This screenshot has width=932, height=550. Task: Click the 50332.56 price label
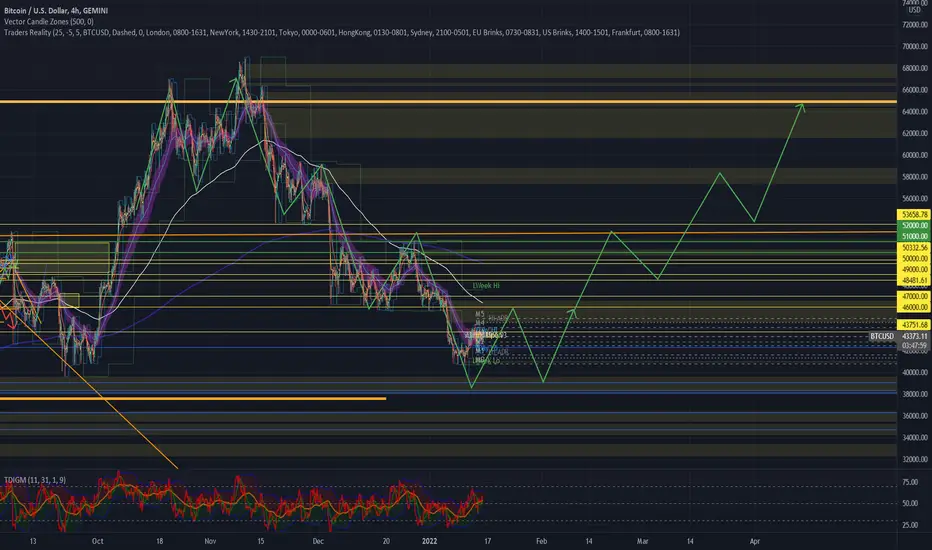point(914,247)
